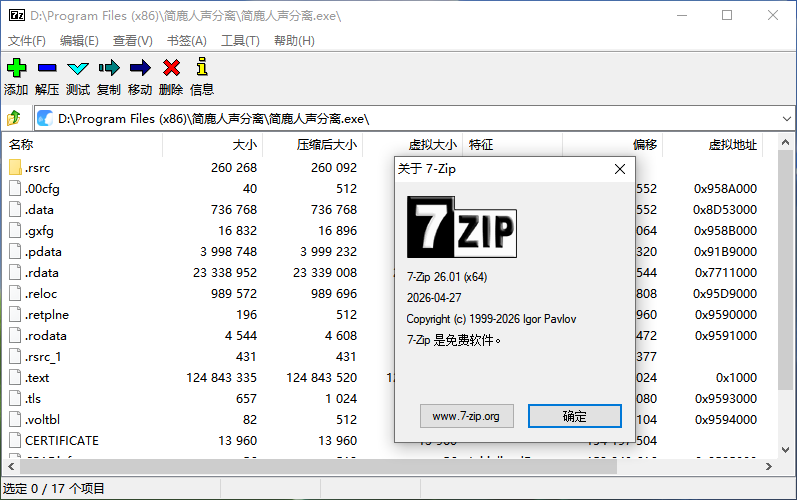Click virtual address 0x9594000
This screenshot has height=500, width=797.
pos(725,420)
